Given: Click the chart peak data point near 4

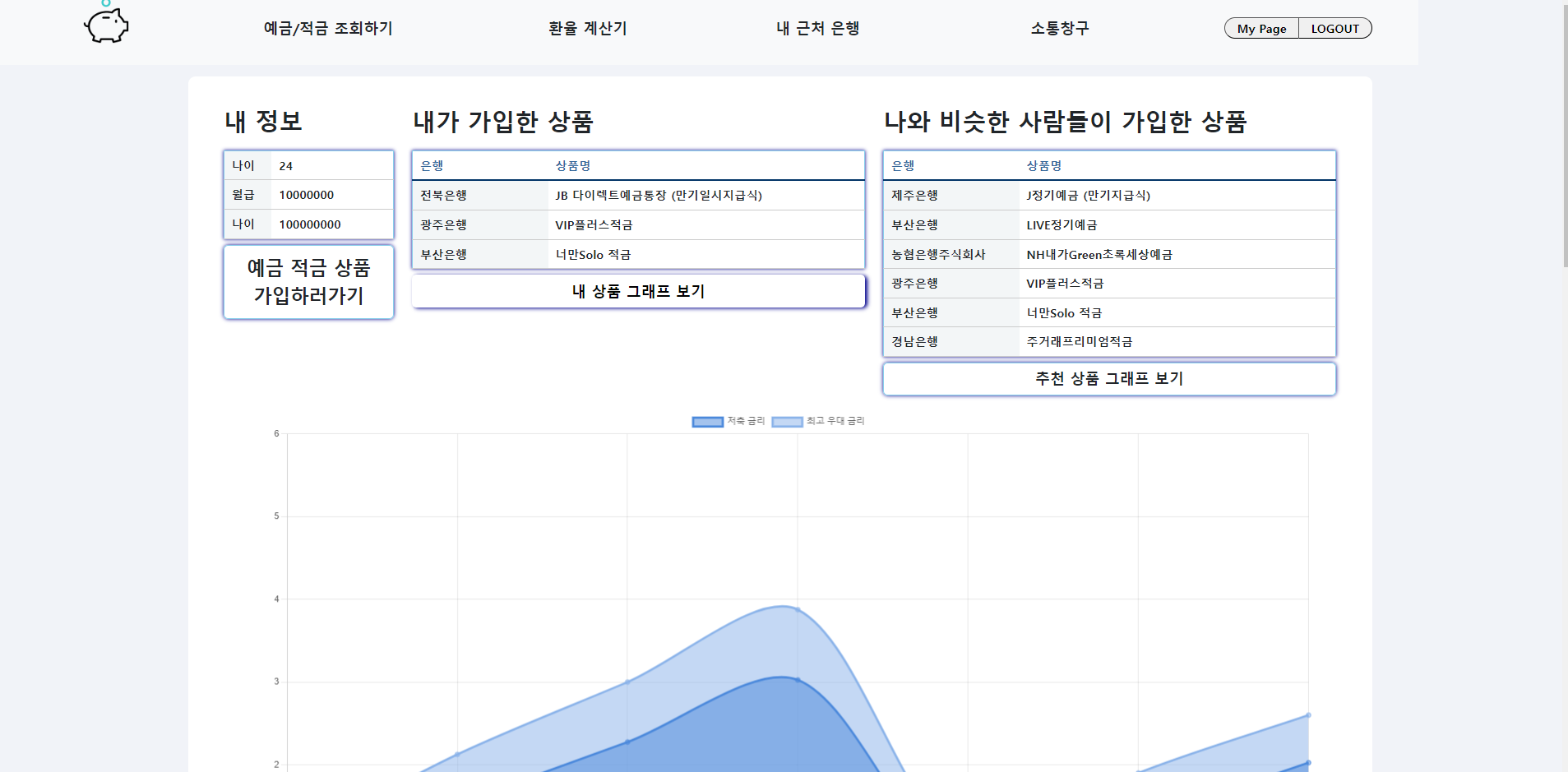Looking at the screenshot, I should (x=798, y=609).
